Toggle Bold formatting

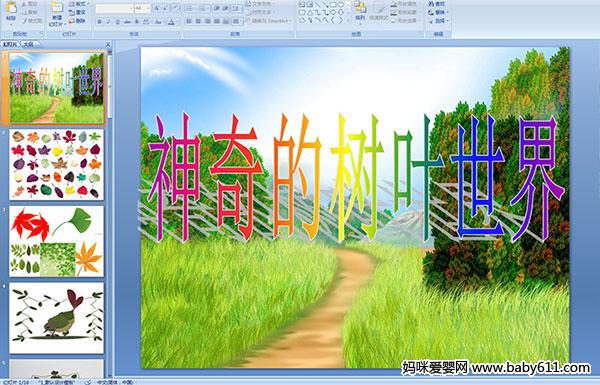99,22
